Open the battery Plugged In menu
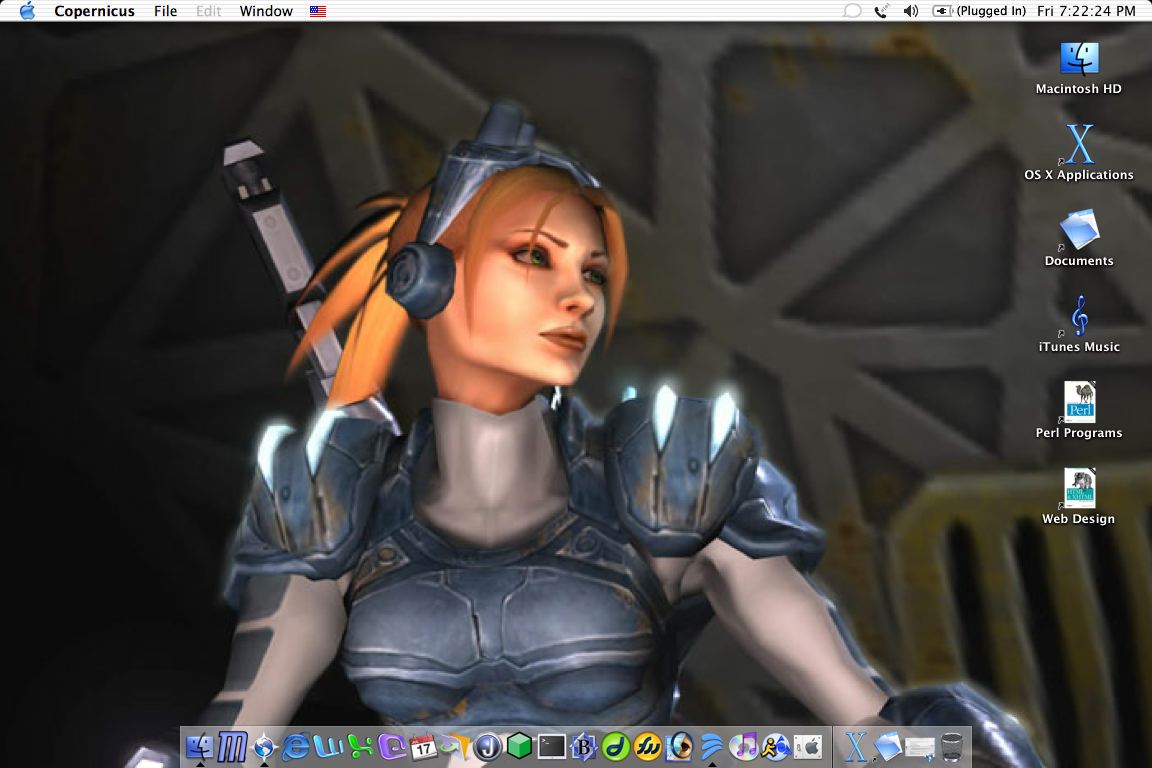The width and height of the screenshot is (1152, 768). (979, 11)
